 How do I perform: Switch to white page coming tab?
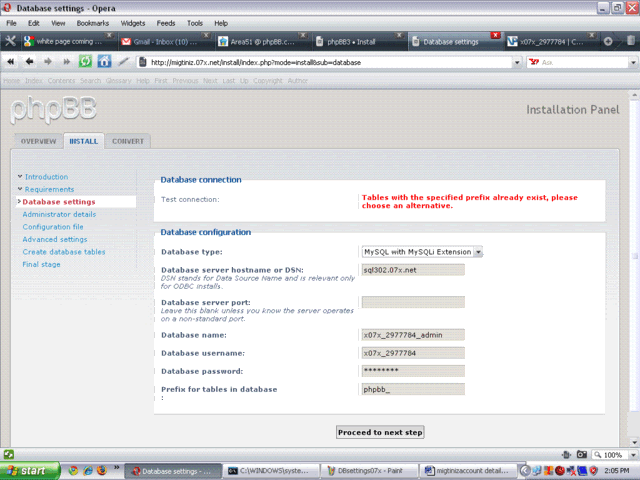click(x=67, y=42)
